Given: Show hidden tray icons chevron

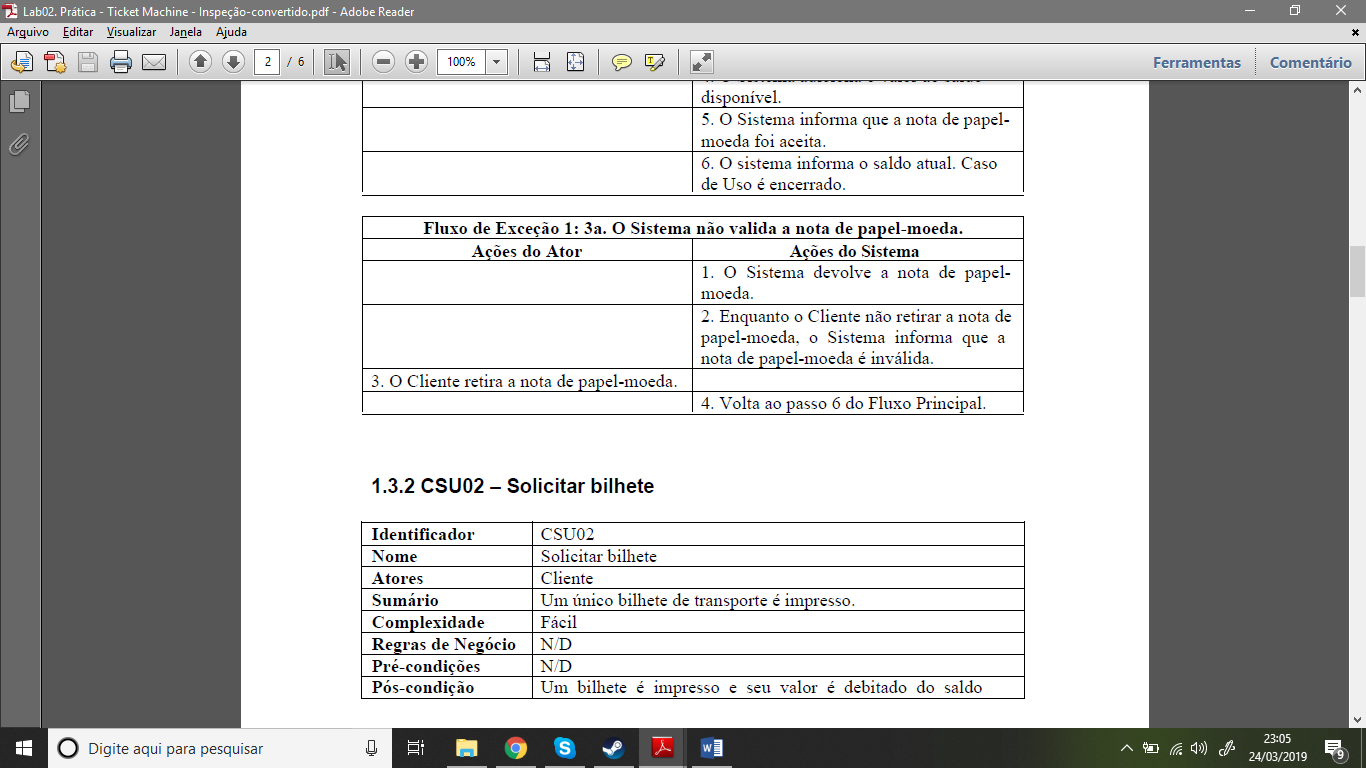Looking at the screenshot, I should (x=1127, y=748).
